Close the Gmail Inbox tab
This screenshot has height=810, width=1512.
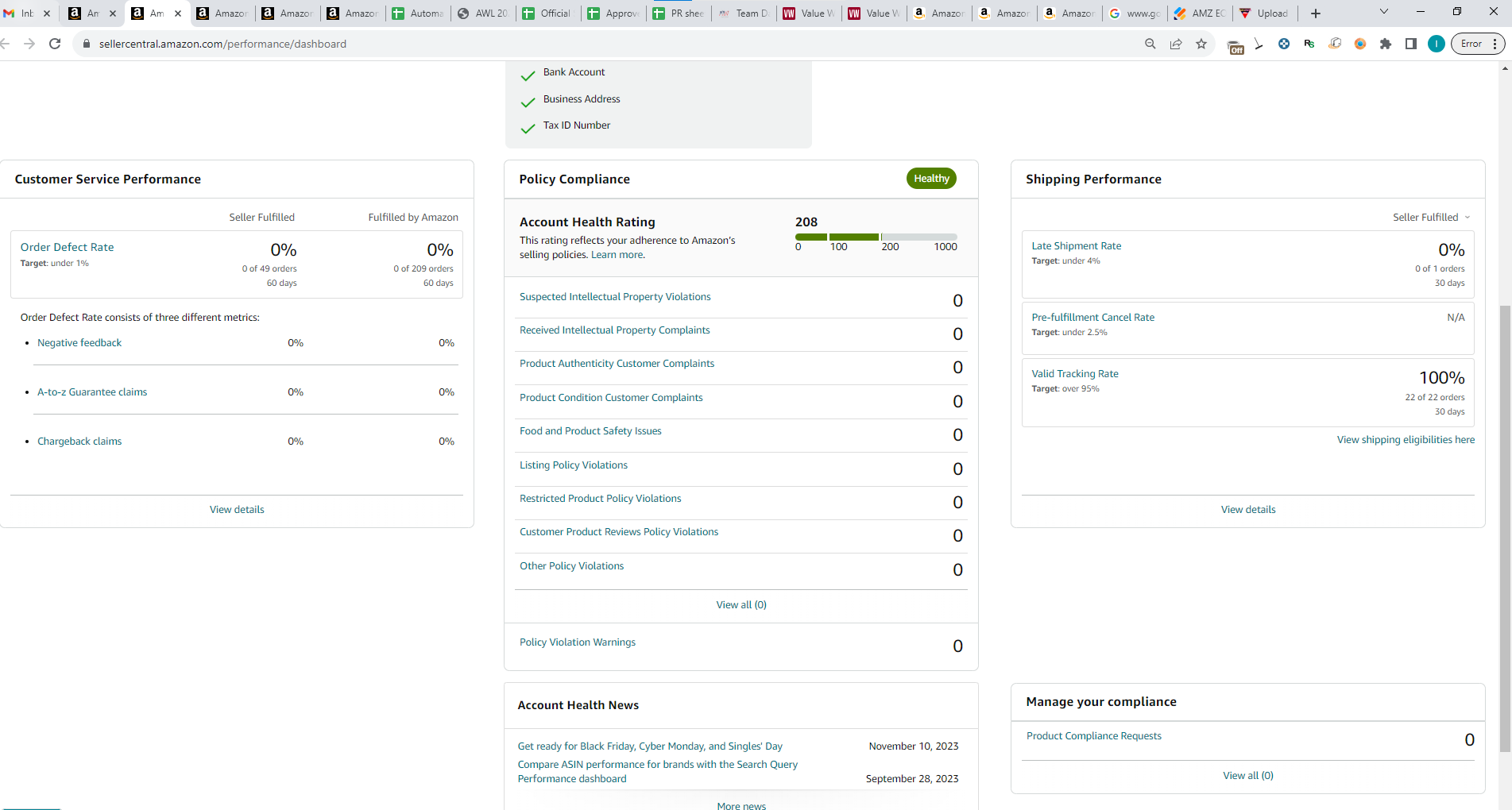pyautogui.click(x=47, y=13)
